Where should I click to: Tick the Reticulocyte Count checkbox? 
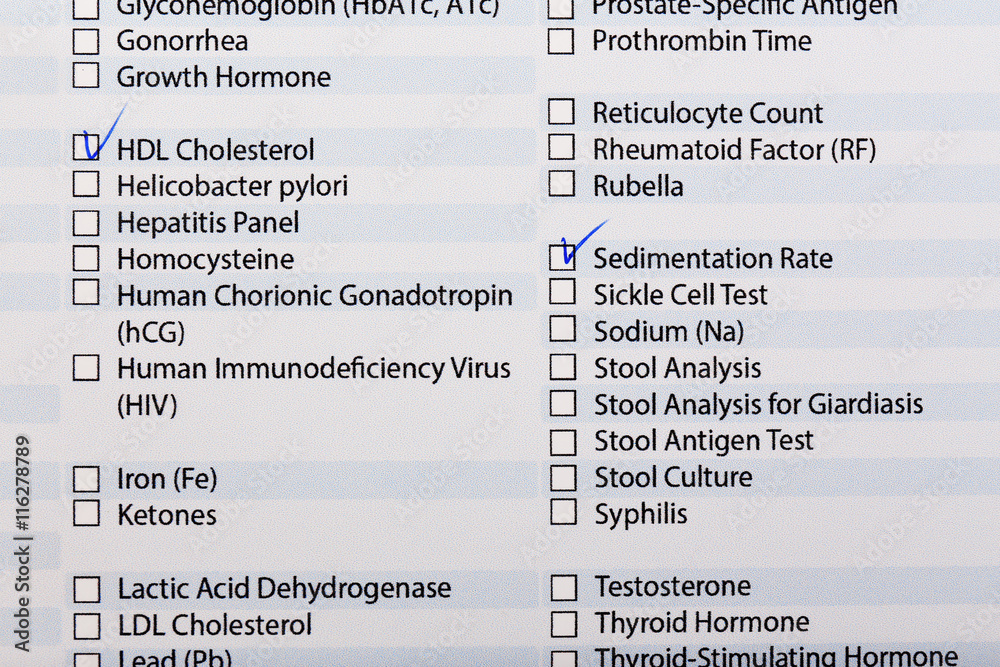pyautogui.click(x=561, y=111)
